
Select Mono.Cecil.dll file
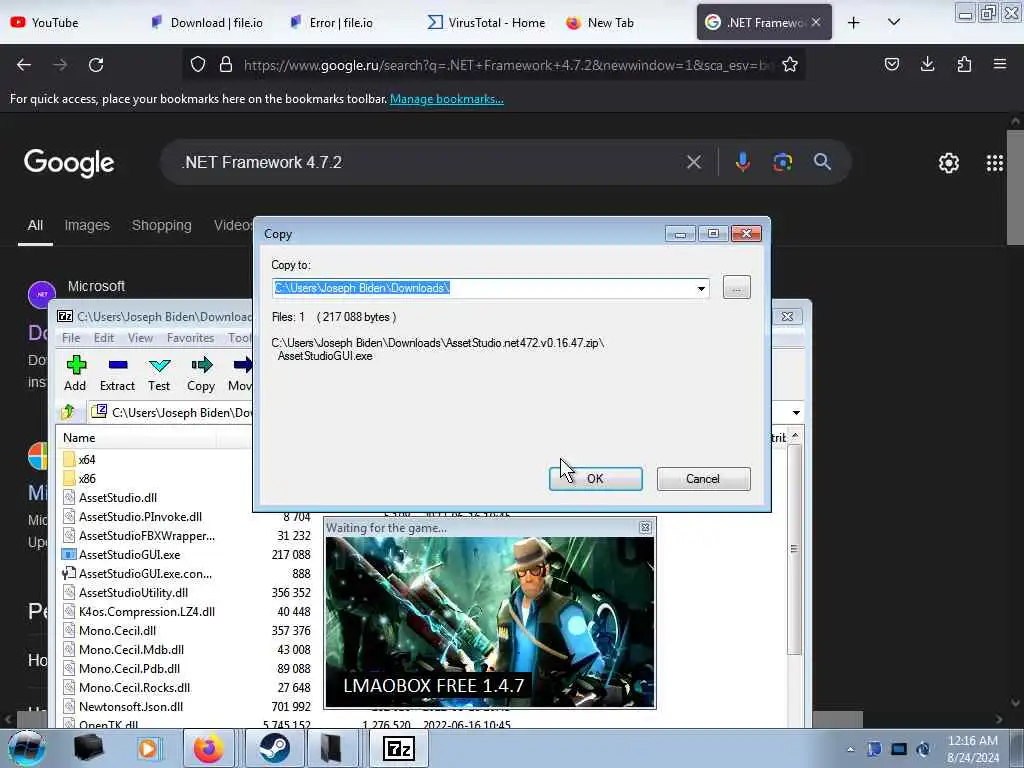click(x=110, y=630)
